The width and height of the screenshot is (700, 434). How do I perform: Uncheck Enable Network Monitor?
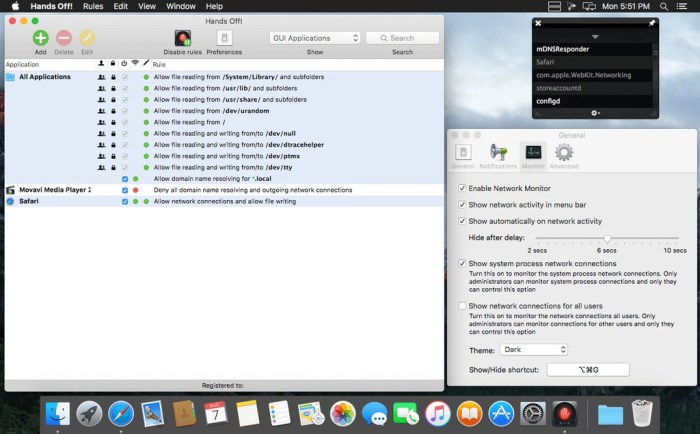tap(461, 188)
